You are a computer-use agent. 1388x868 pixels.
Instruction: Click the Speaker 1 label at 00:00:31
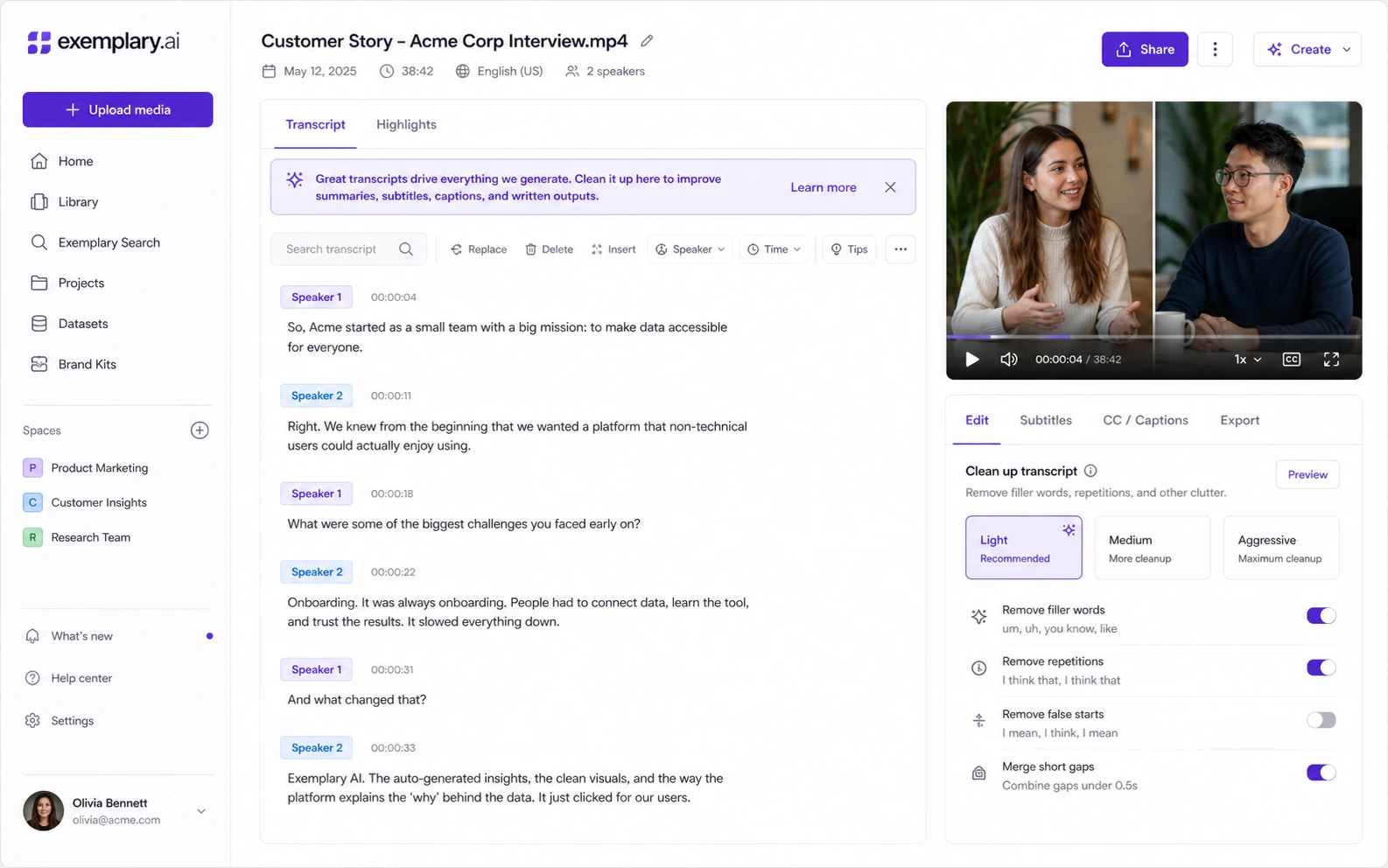coord(317,669)
